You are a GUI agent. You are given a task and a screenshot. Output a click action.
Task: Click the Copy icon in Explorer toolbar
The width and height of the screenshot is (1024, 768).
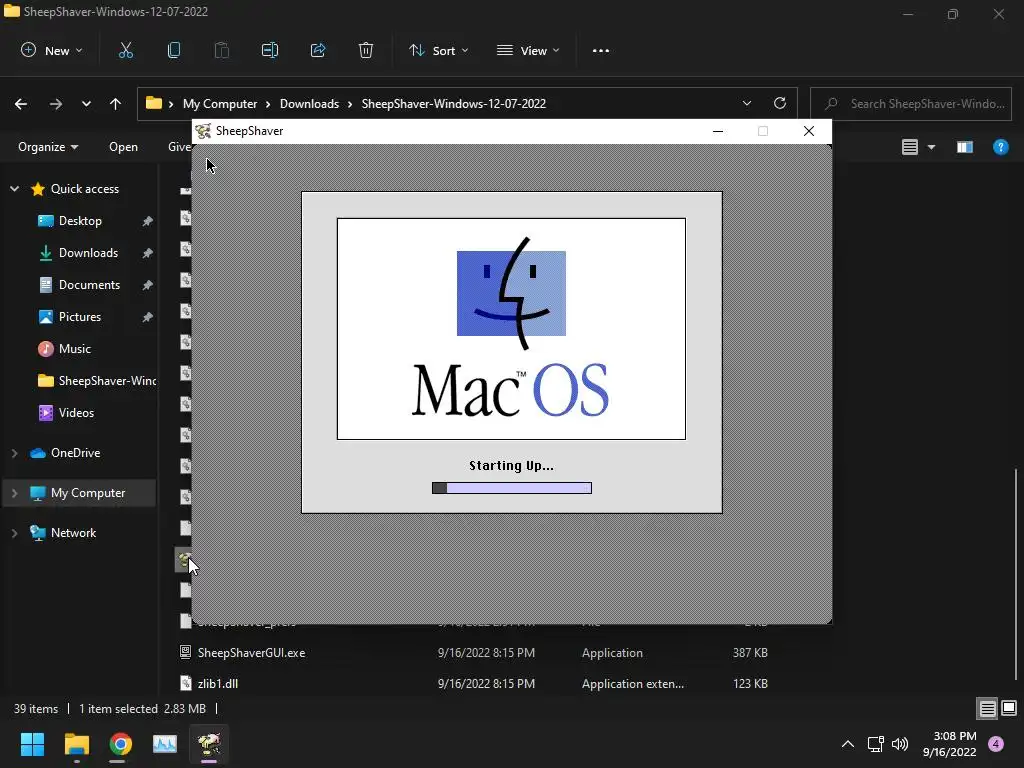point(174,50)
